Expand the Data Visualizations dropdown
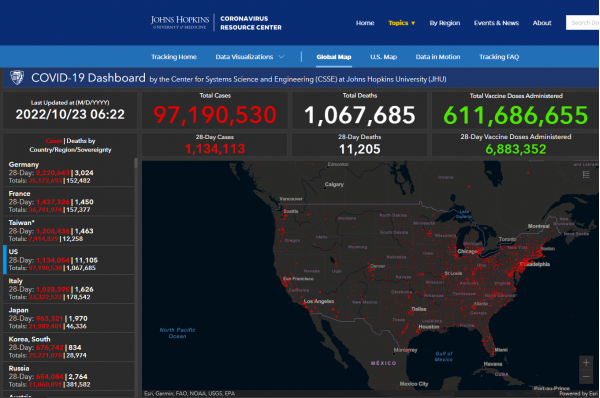 (x=249, y=57)
